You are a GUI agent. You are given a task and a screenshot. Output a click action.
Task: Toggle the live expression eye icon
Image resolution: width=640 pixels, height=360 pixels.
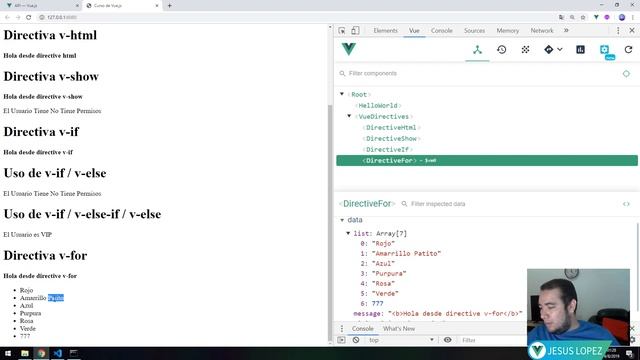(x=447, y=340)
